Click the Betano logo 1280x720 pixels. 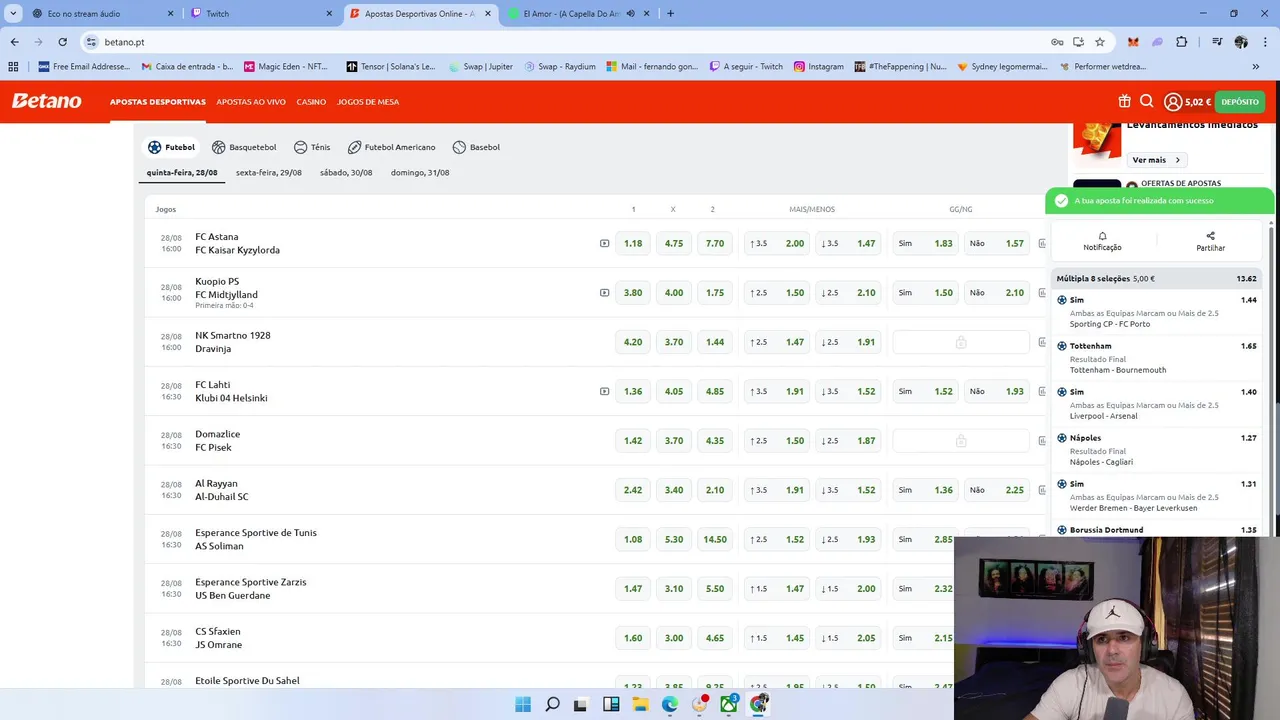[47, 101]
